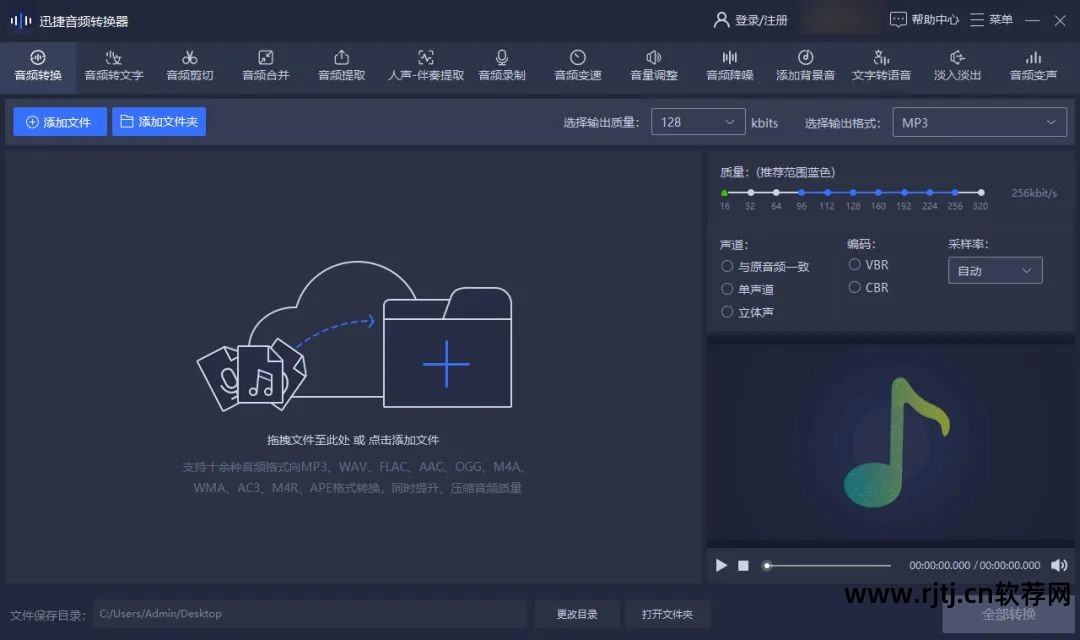Open the 菜单 menu at top right
Screen dimensions: 1080x640
[989, 19]
